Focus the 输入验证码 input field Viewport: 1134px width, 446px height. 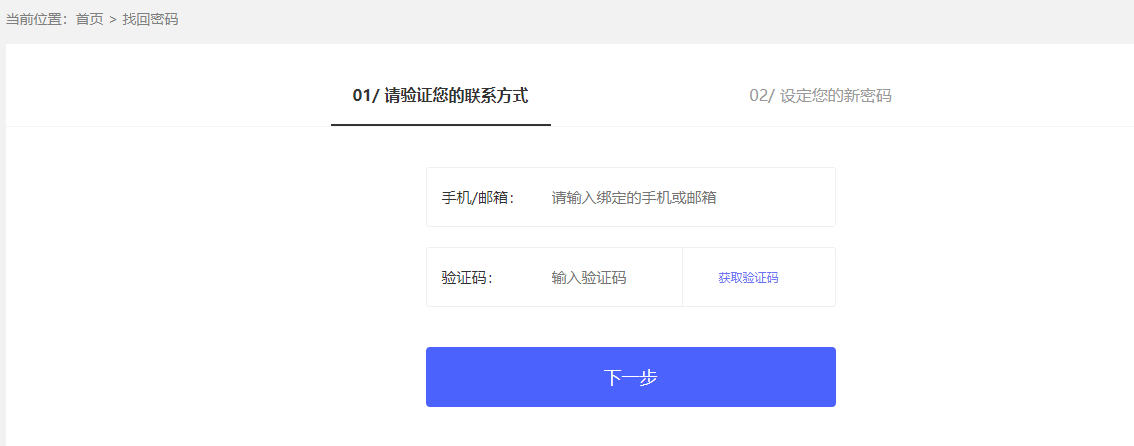(589, 278)
